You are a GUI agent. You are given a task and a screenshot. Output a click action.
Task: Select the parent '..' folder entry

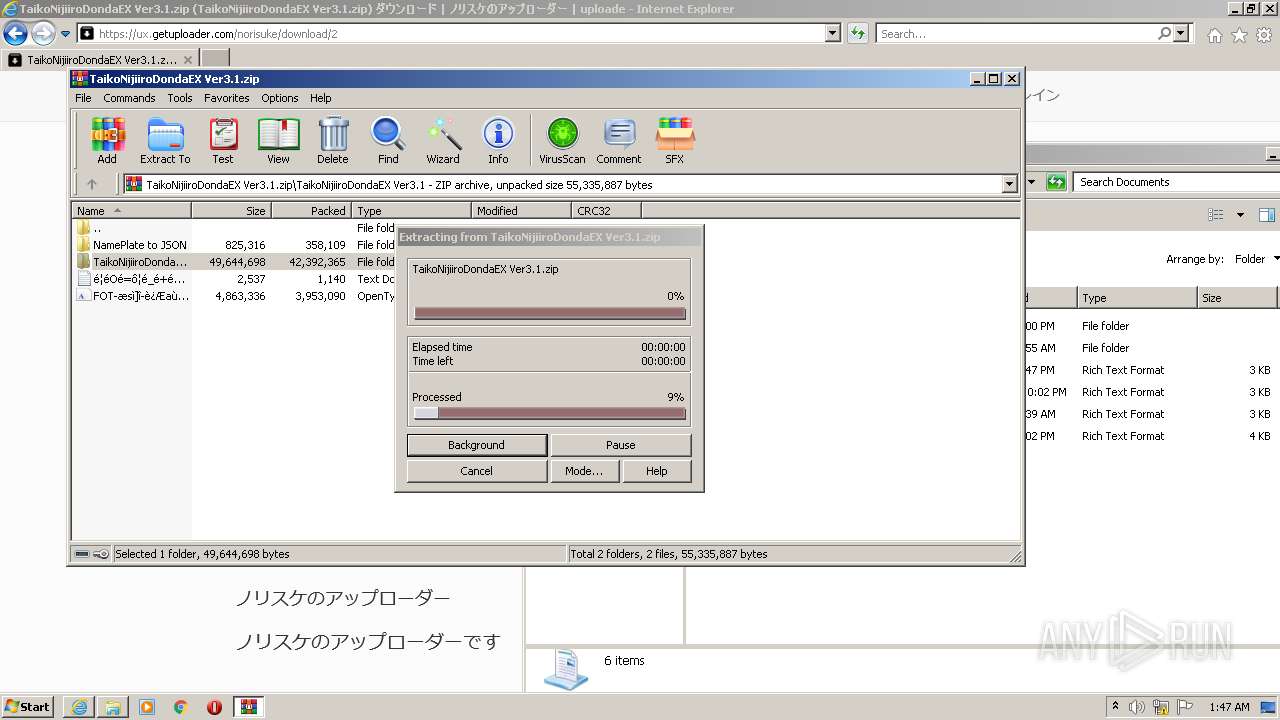point(97,228)
